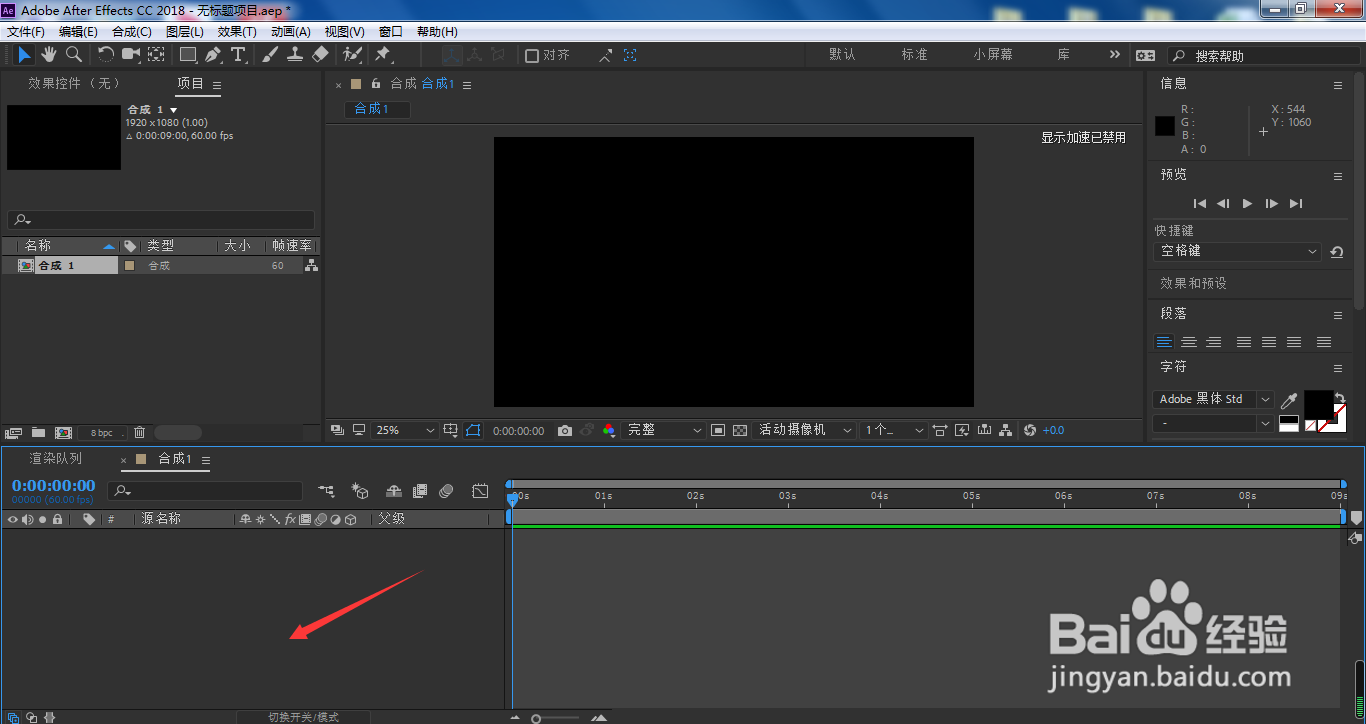Viewport: 1366px width, 724px height.
Task: Click the snapshot camera icon in viewer
Action: click(565, 430)
